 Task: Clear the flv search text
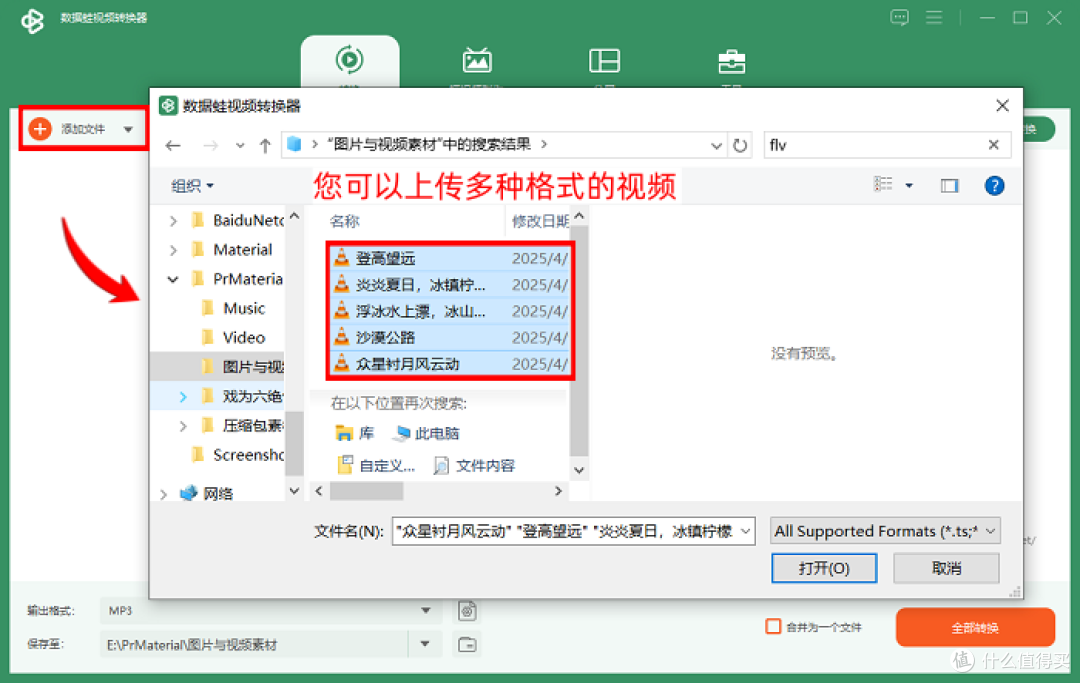coord(993,145)
